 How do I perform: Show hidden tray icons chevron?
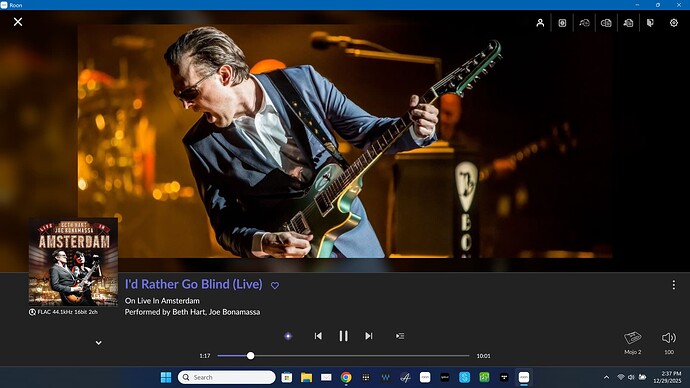point(606,377)
